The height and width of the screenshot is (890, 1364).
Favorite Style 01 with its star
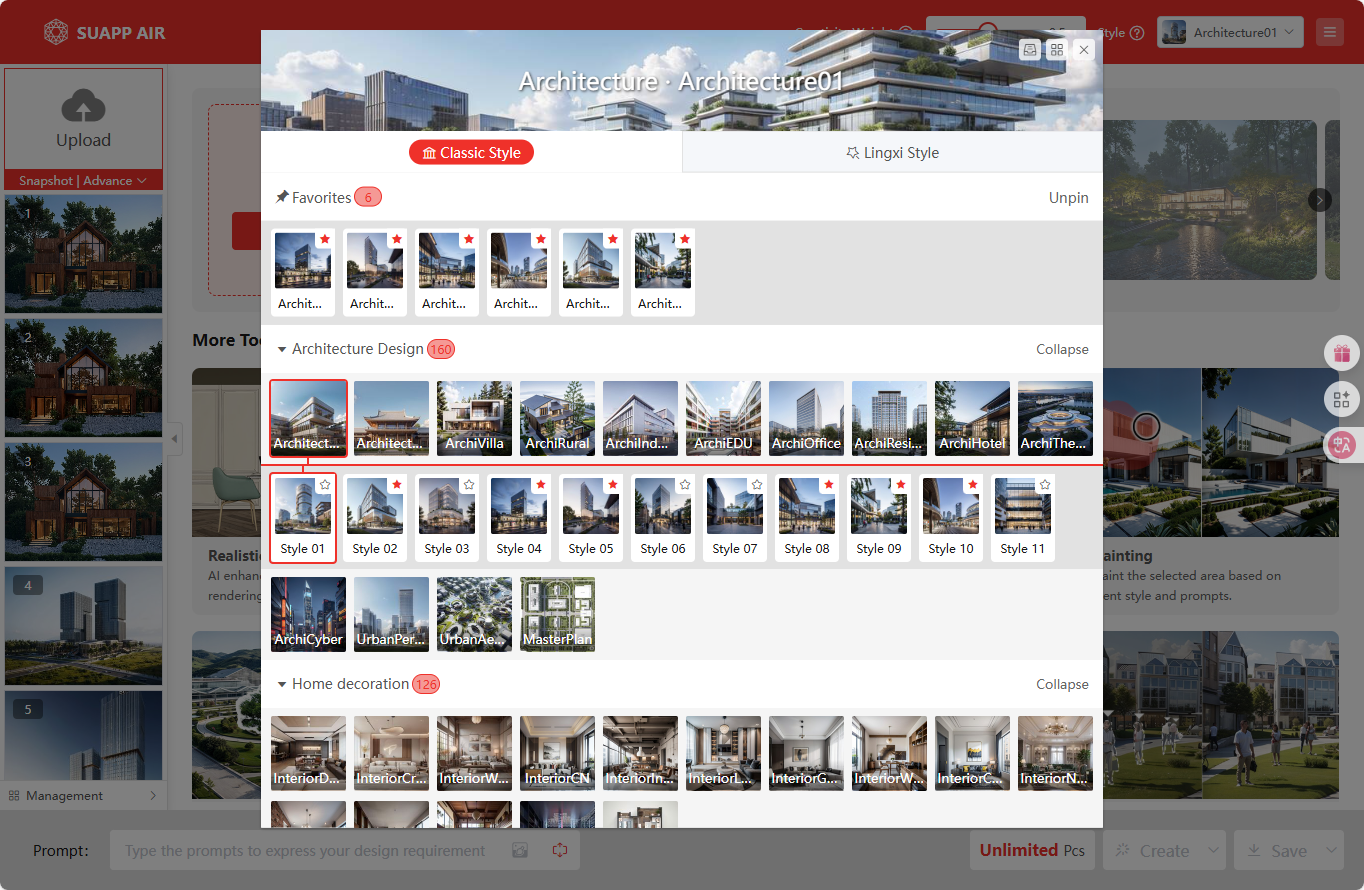click(324, 485)
